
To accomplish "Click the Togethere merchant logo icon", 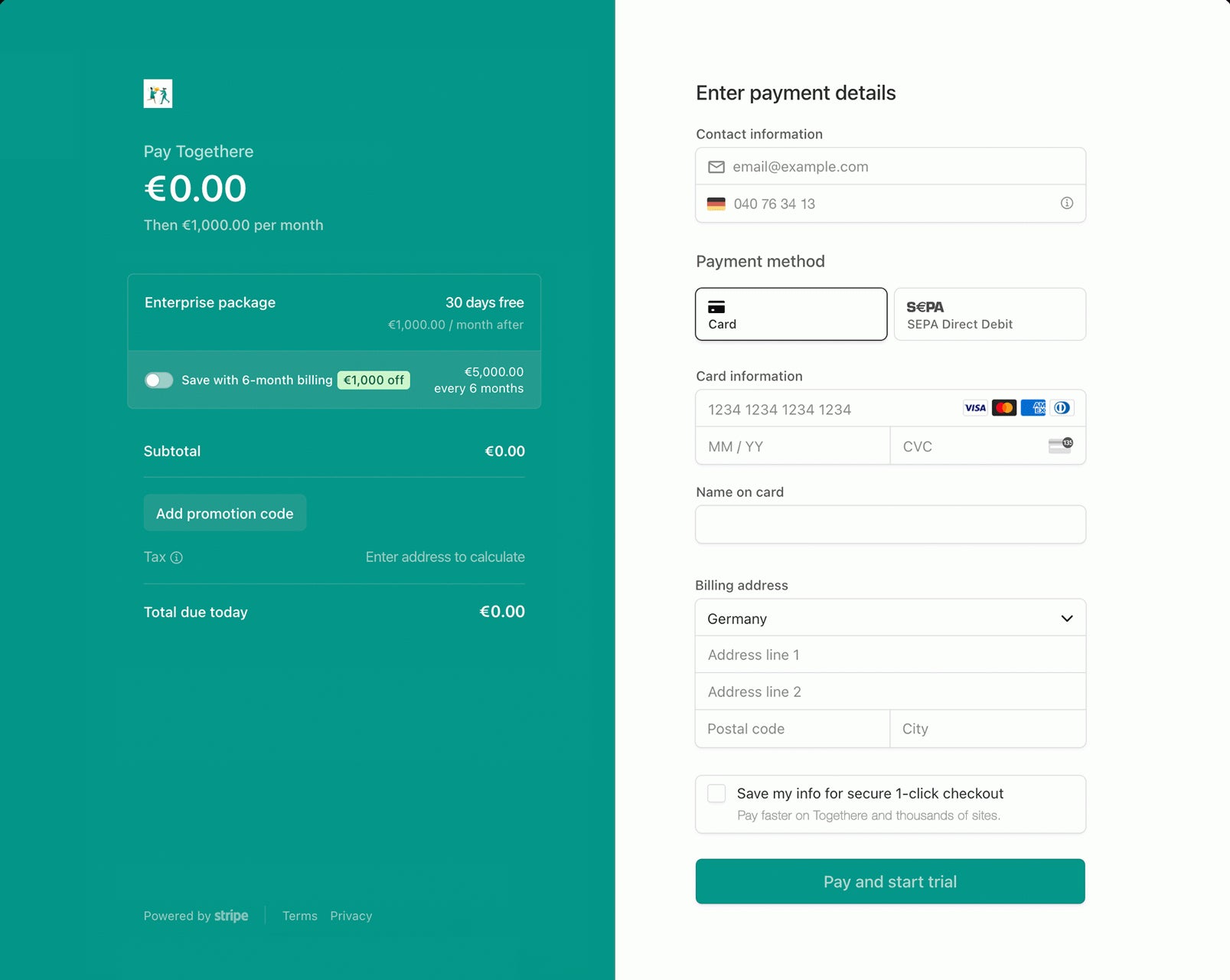I will pyautogui.click(x=158, y=93).
